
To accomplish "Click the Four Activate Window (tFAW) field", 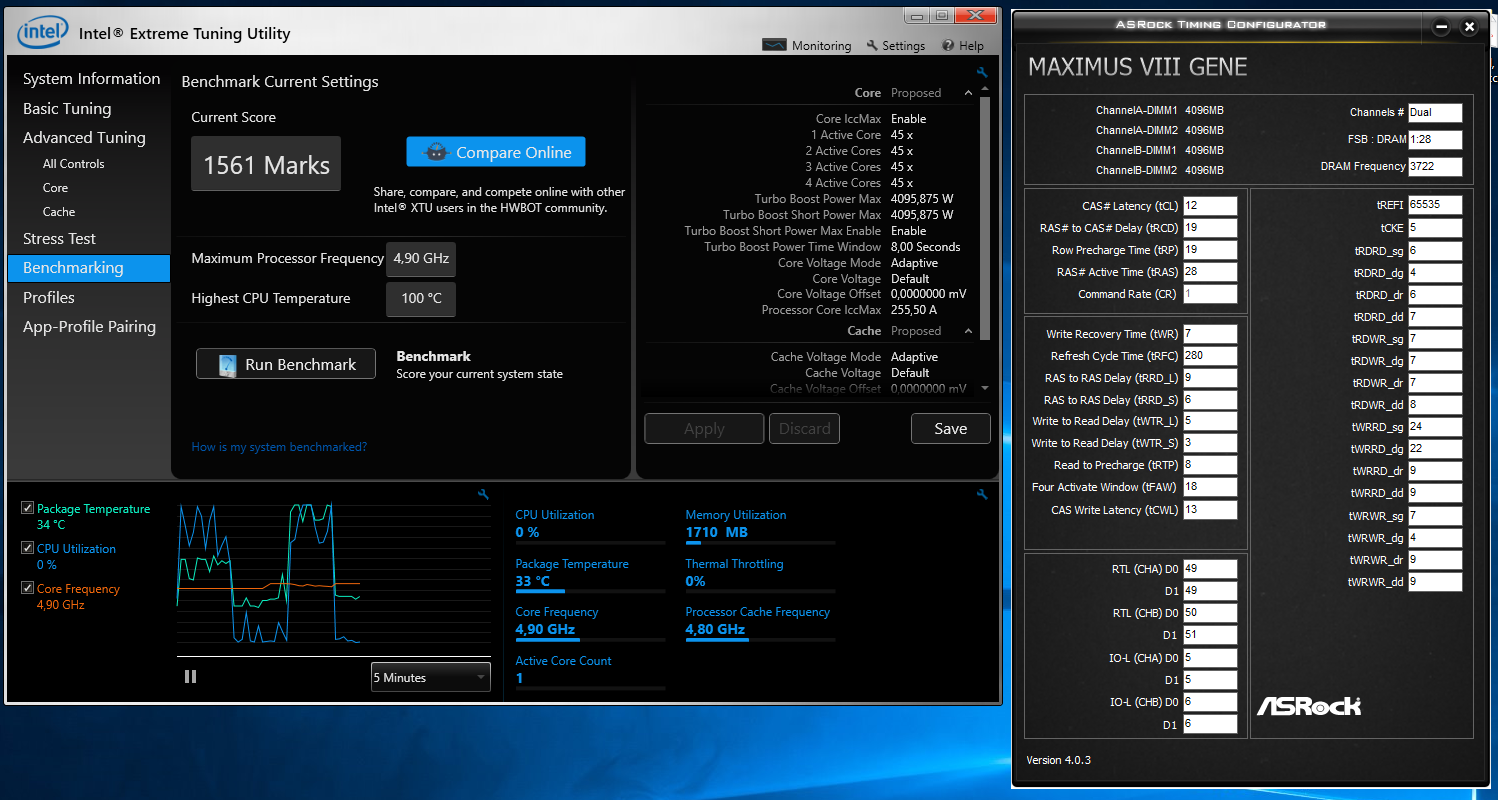I will [1210, 488].
